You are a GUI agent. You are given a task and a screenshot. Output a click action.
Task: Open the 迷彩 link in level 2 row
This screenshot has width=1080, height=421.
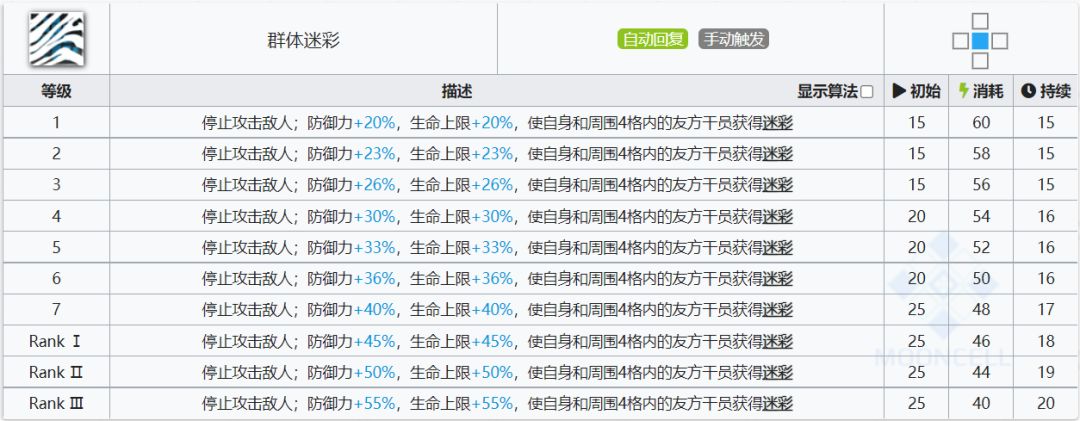(778, 154)
